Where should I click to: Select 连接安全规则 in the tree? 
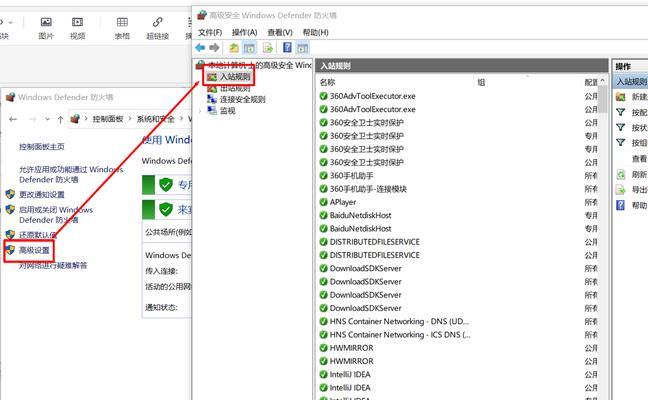click(x=243, y=100)
